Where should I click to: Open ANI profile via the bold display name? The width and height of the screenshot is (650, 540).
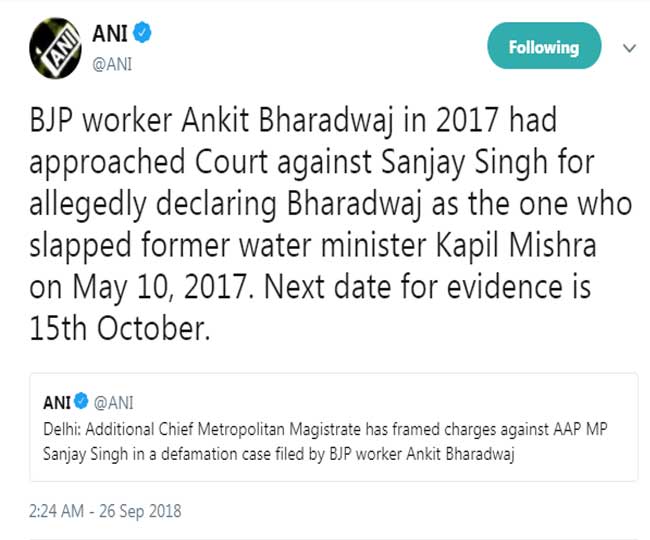109,34
